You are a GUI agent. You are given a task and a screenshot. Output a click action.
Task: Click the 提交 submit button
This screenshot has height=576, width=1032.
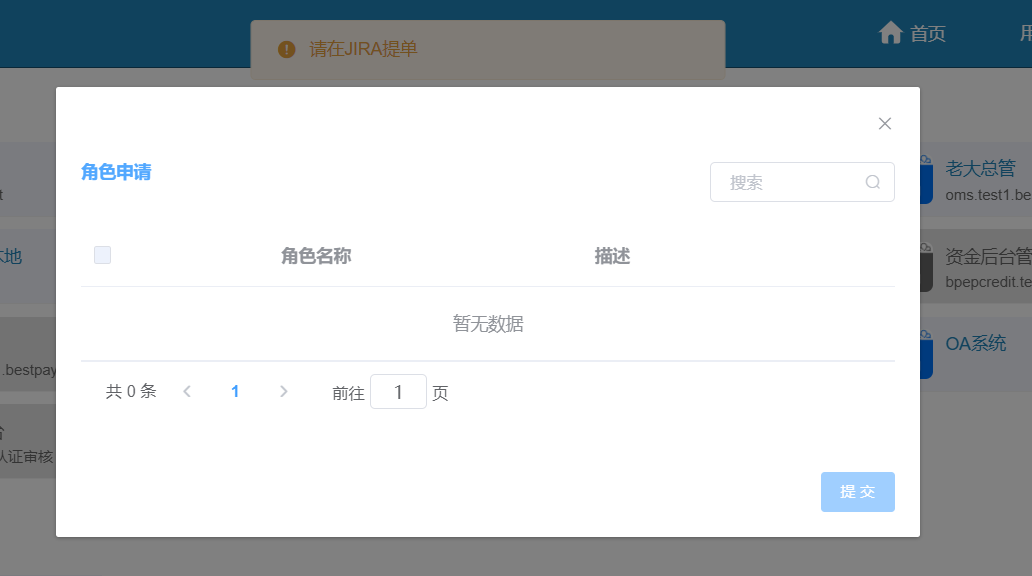point(857,491)
